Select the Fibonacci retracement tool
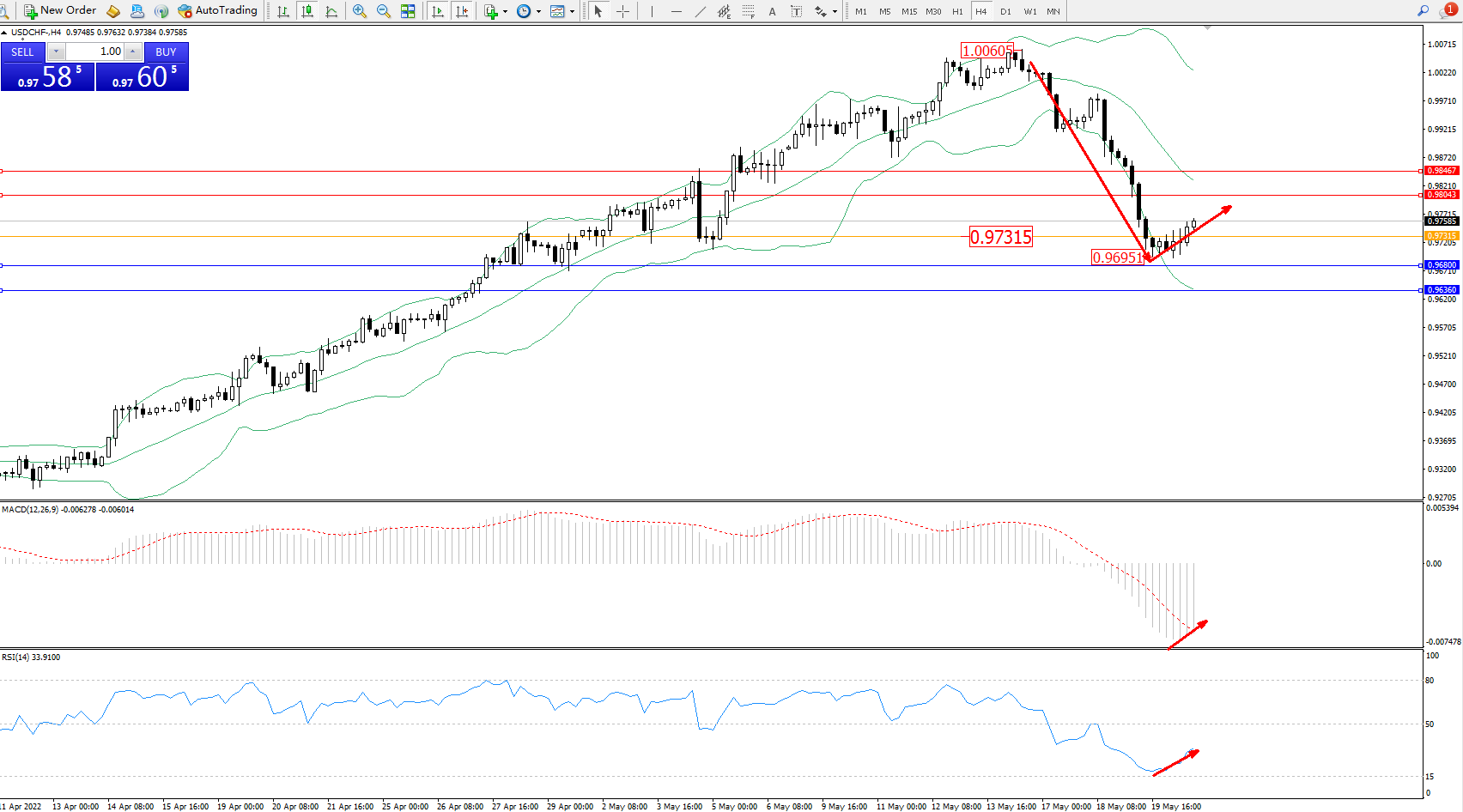The image size is (1463, 812). click(x=749, y=11)
